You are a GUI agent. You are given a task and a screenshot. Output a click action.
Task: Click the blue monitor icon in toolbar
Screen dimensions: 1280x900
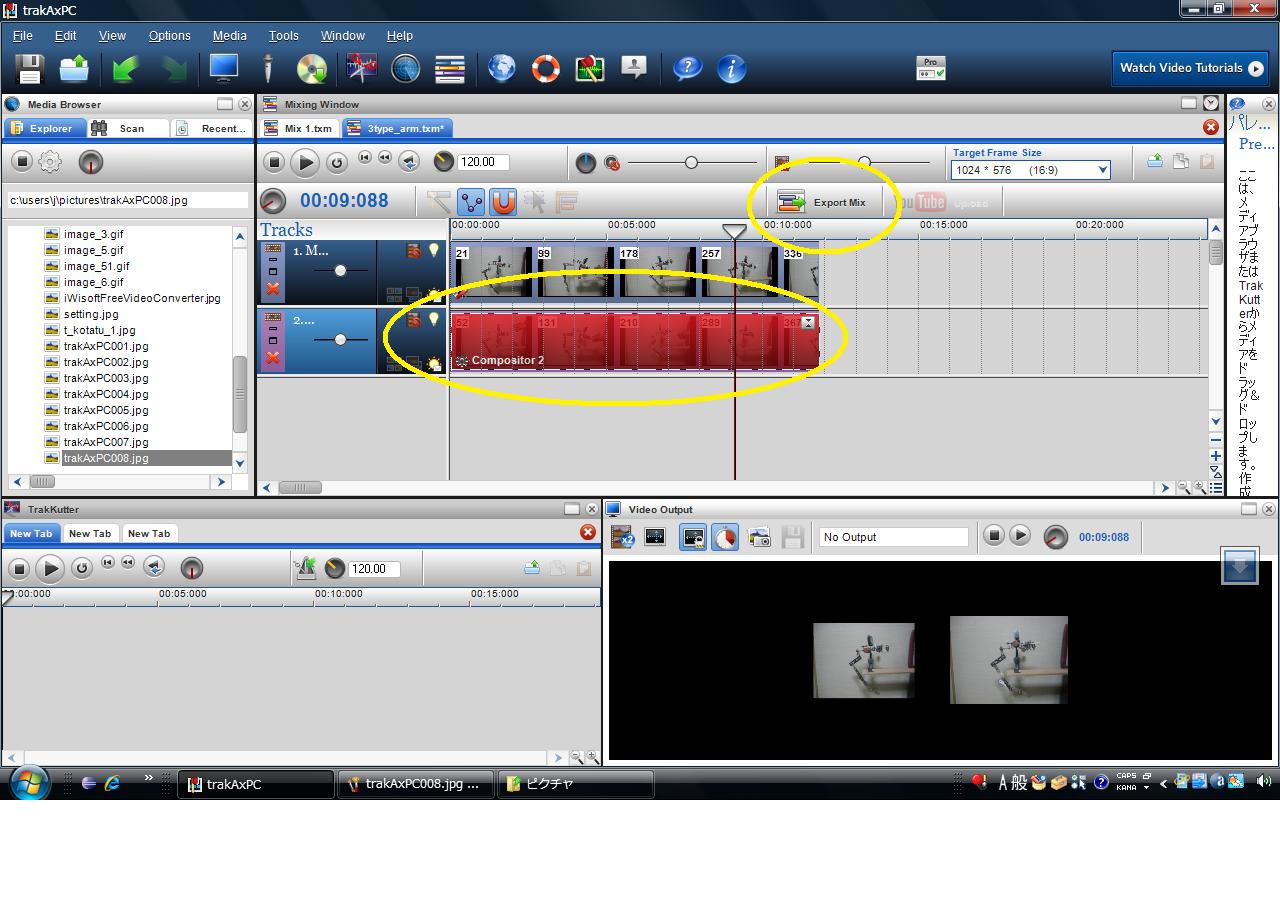coord(223,68)
